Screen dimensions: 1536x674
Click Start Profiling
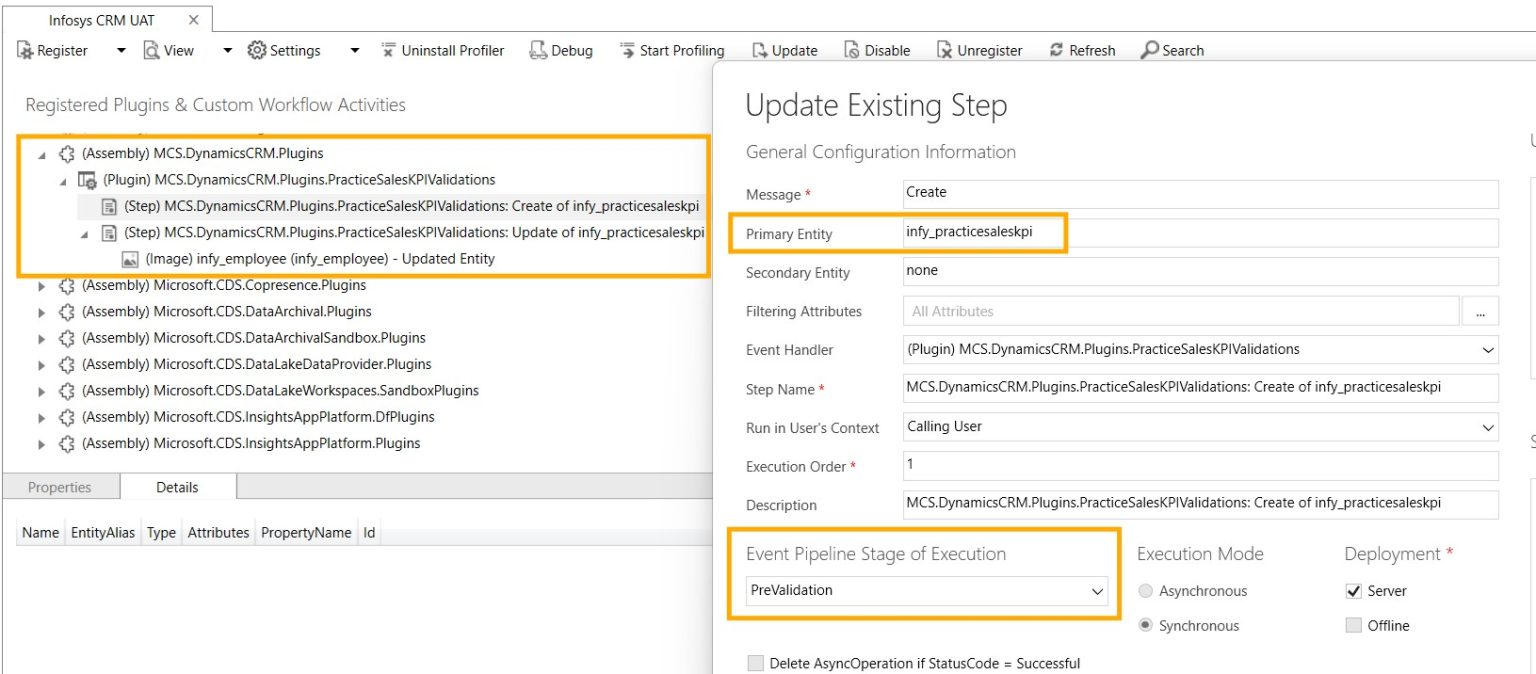(x=672, y=50)
